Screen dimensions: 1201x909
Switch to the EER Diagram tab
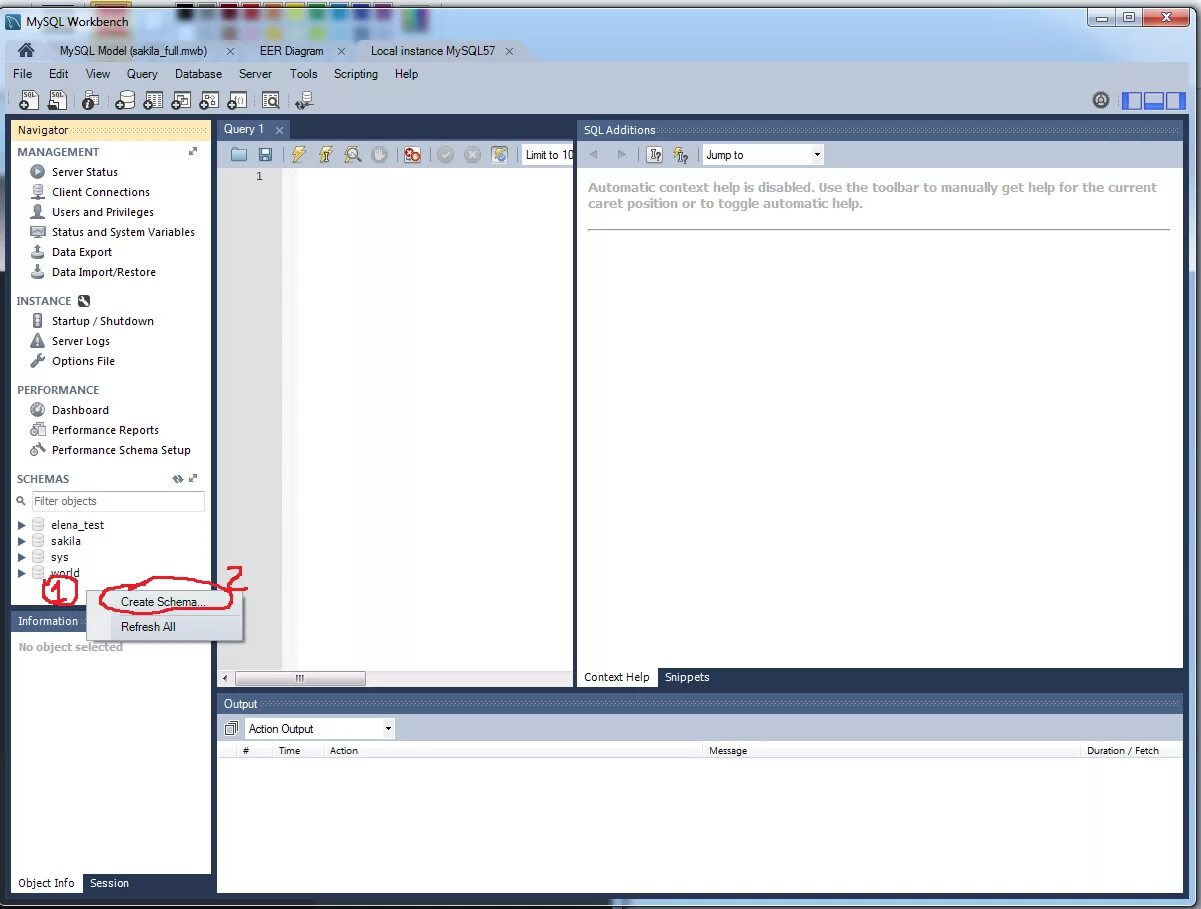[x=292, y=51]
